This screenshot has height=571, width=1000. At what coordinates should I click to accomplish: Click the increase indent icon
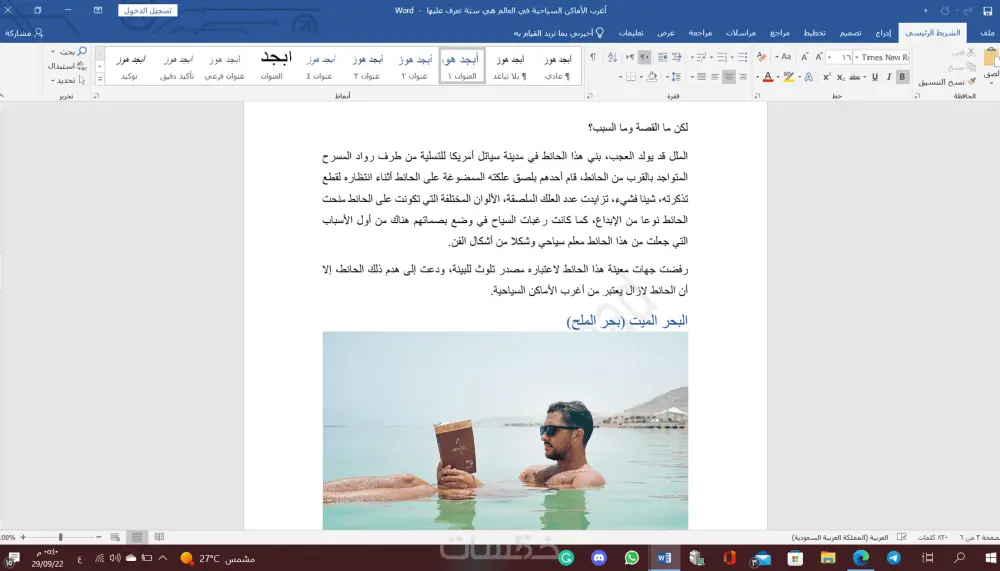click(x=663, y=57)
